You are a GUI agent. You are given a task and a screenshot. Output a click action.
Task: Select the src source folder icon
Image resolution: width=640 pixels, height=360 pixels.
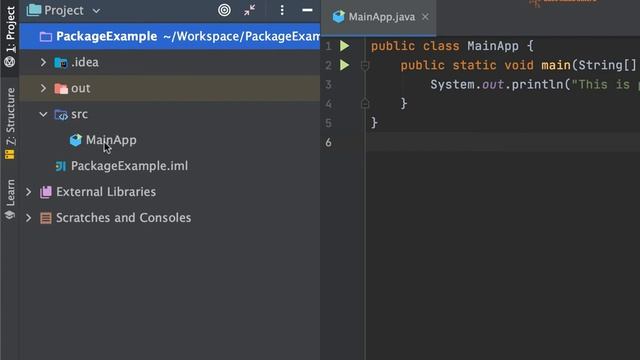[61, 115]
